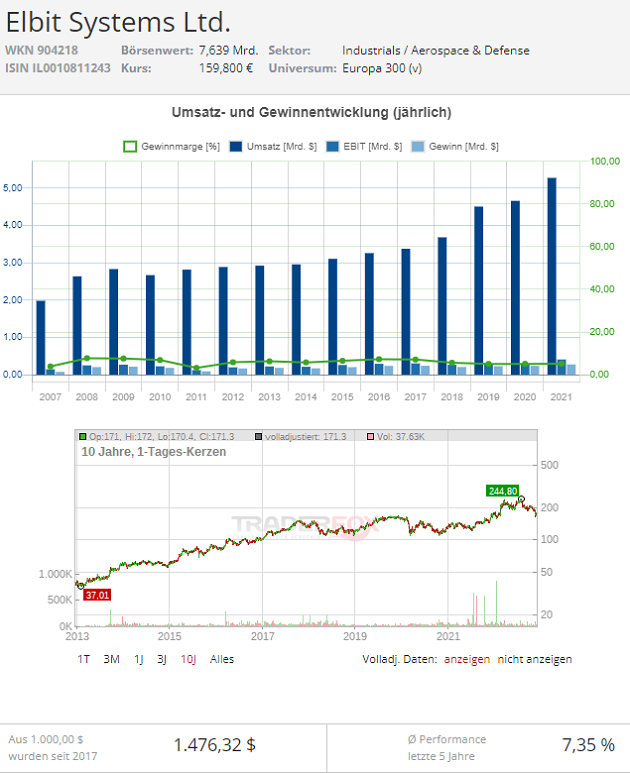
Task: Toggle Gewinnmarge [%] legend series
Action: click(172, 146)
